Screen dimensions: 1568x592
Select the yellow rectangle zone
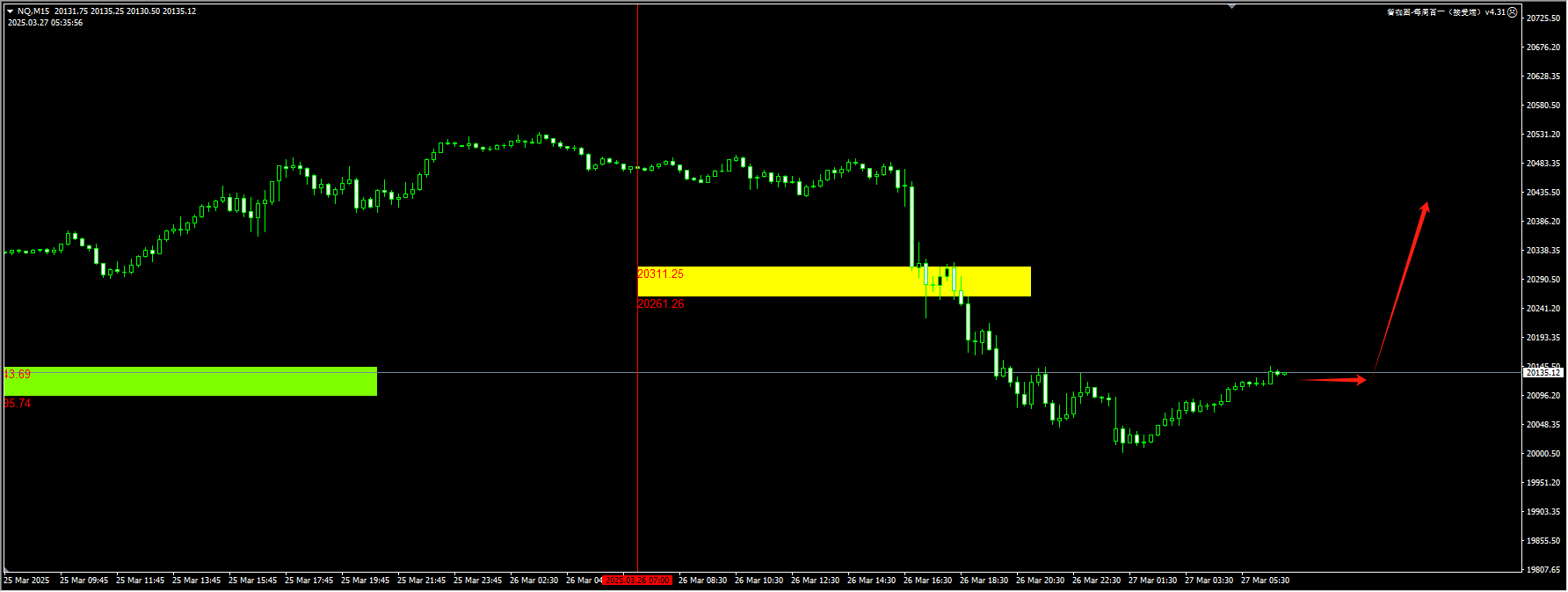pyautogui.click(x=833, y=281)
